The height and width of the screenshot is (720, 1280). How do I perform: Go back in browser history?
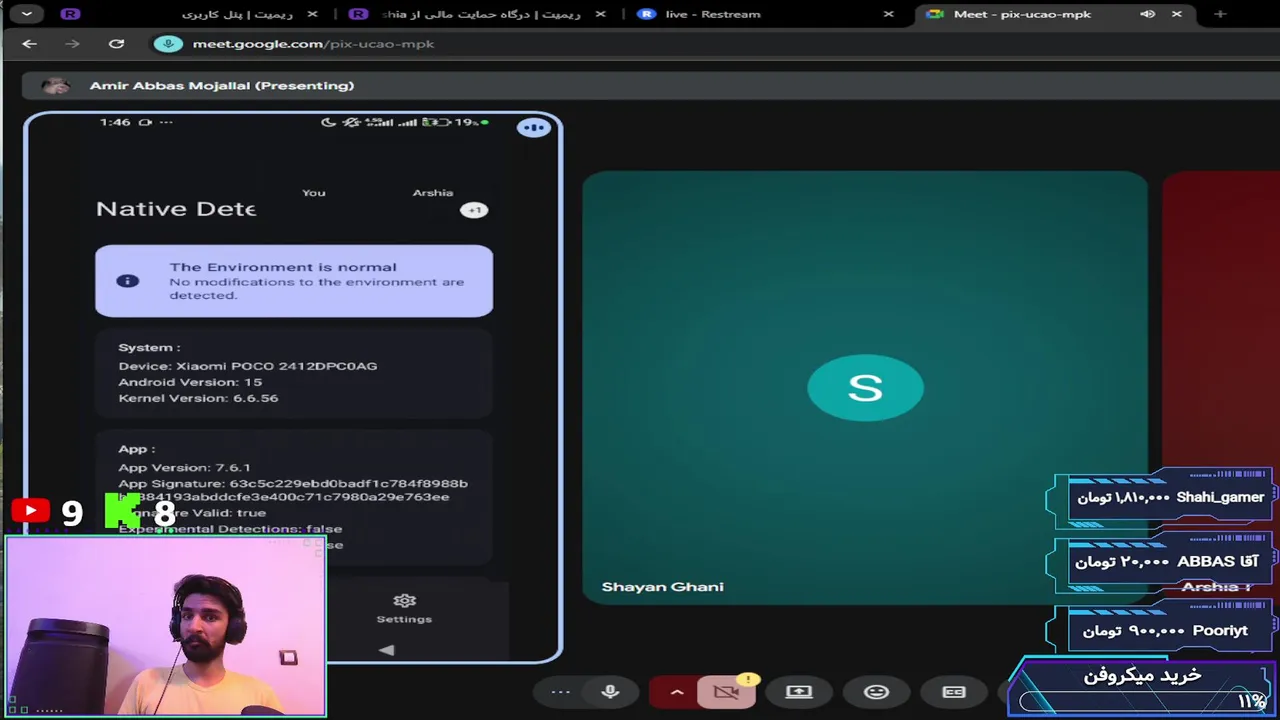29,44
